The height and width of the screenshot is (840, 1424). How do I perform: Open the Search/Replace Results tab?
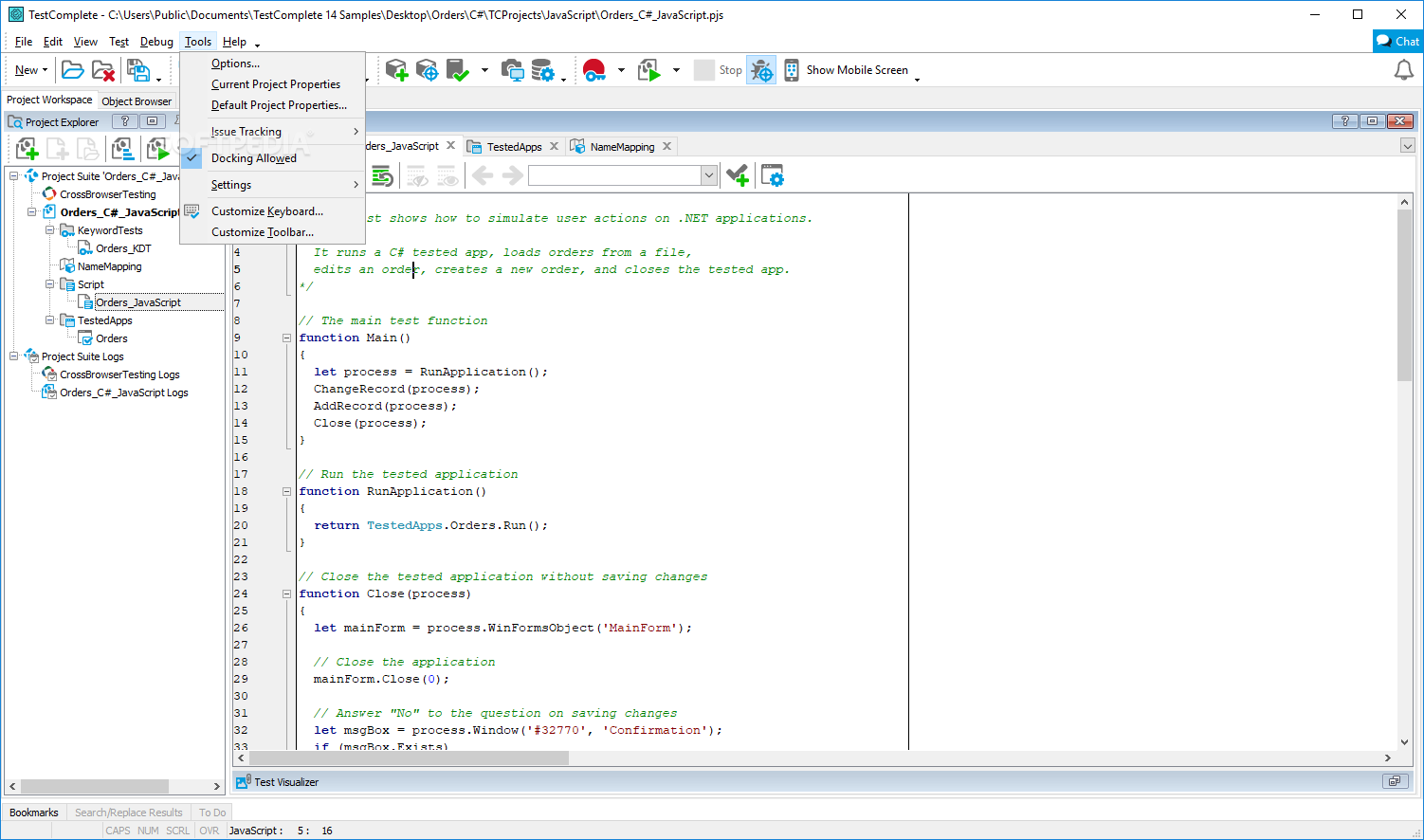[129, 813]
